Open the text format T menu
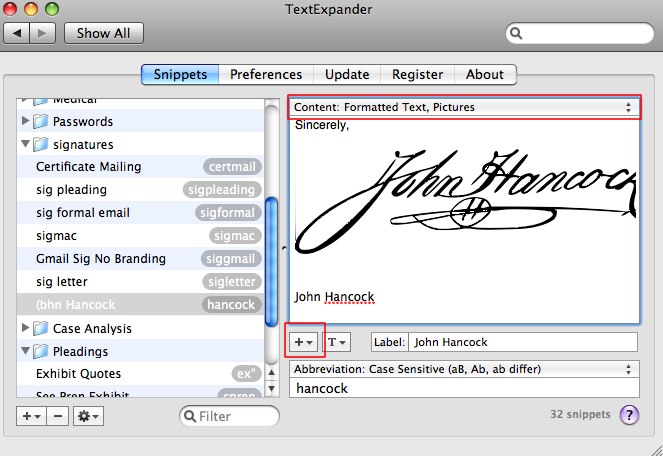 pyautogui.click(x=337, y=342)
